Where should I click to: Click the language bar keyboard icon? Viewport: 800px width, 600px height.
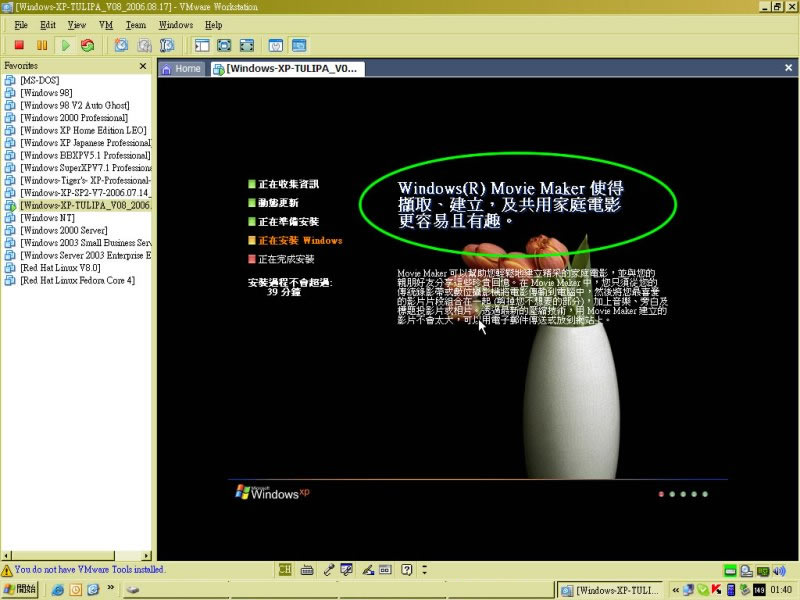[307, 570]
